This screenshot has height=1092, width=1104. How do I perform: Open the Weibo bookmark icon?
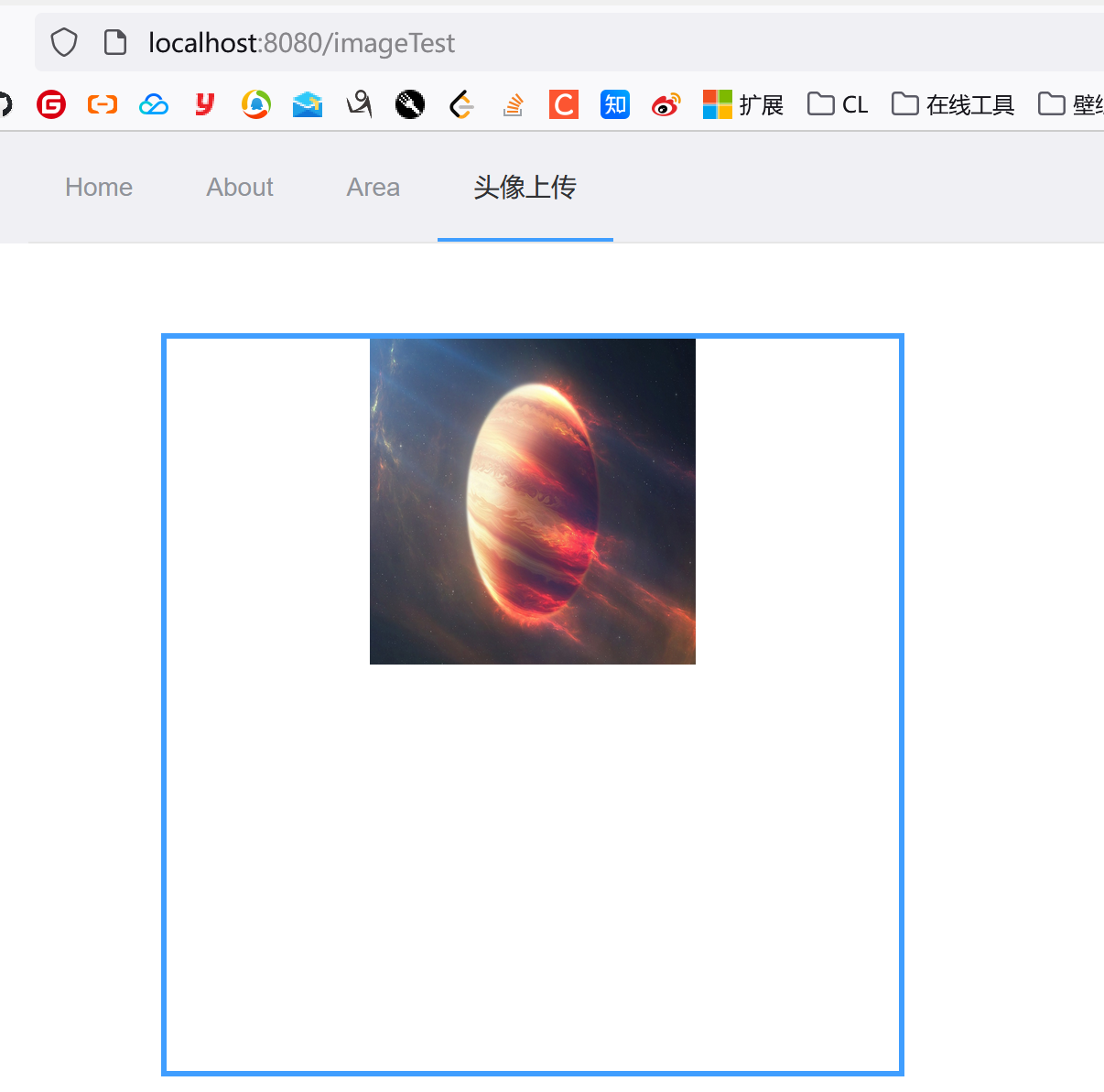coord(666,104)
